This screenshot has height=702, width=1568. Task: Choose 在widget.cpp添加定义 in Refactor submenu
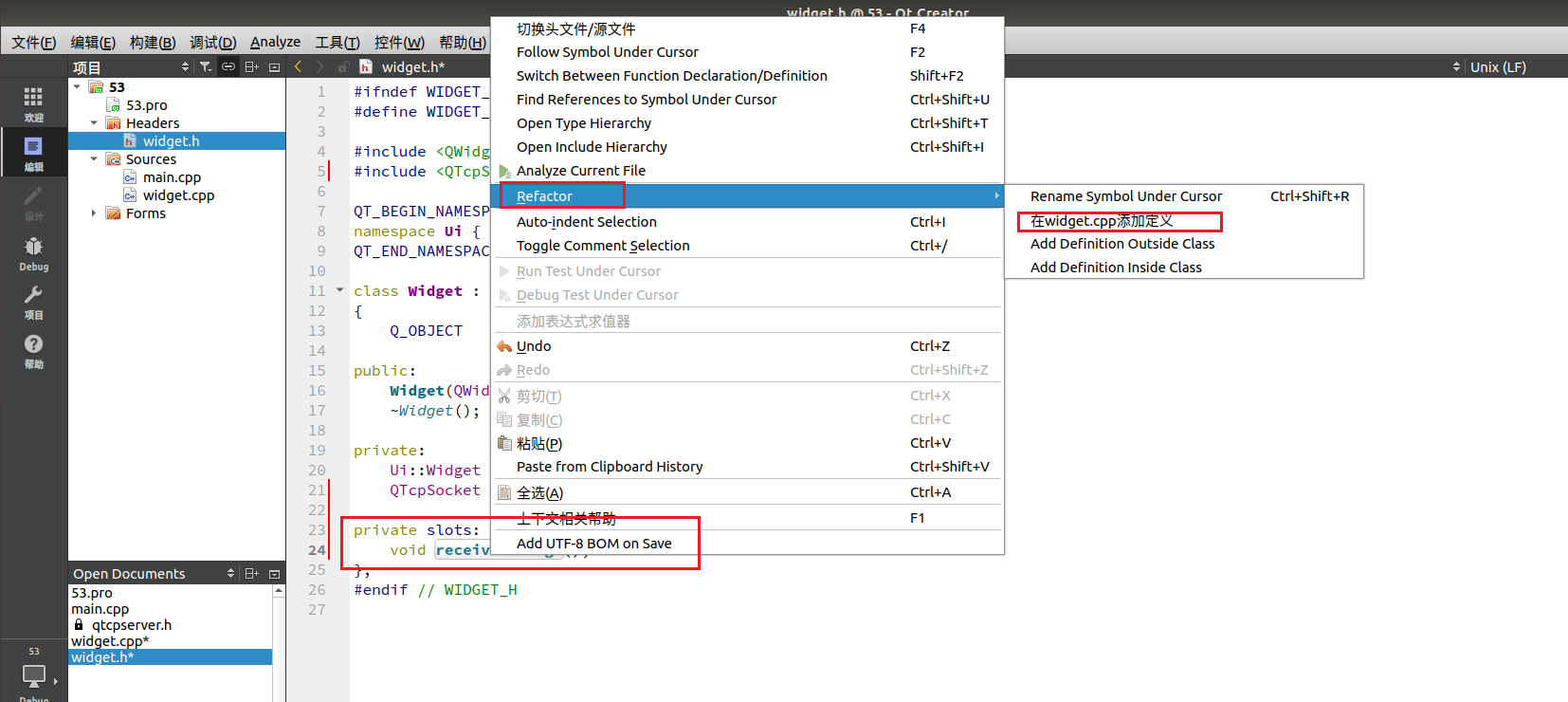pos(1184,221)
